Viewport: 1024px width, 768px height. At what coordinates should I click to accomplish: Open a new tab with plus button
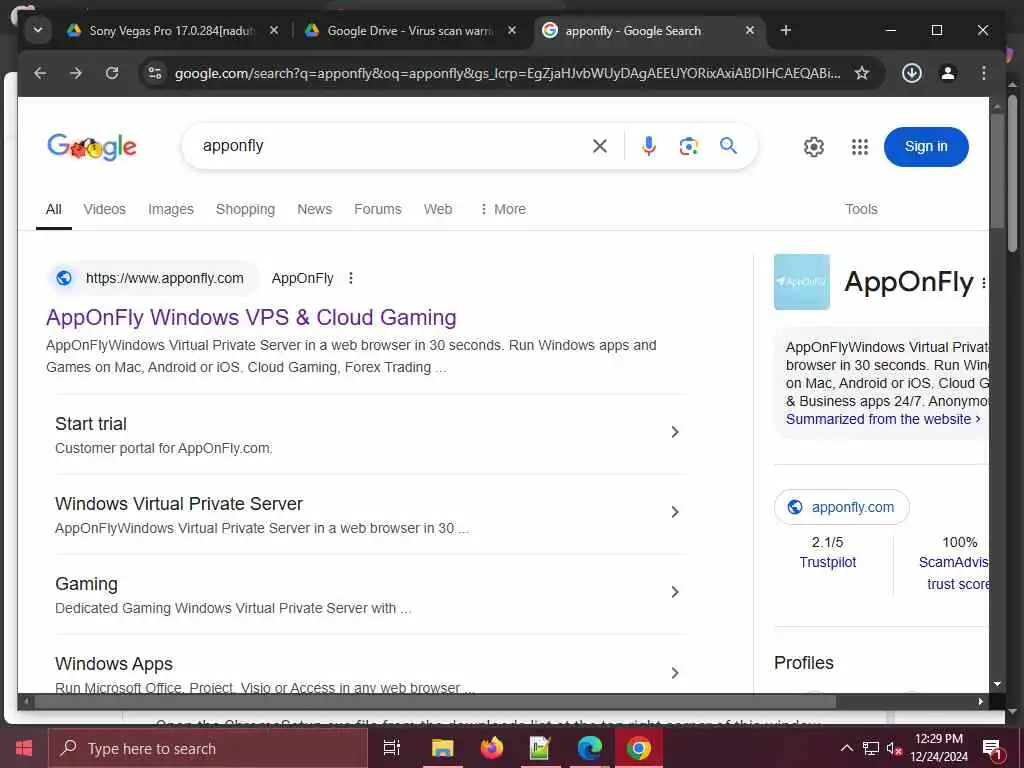pyautogui.click(x=786, y=30)
